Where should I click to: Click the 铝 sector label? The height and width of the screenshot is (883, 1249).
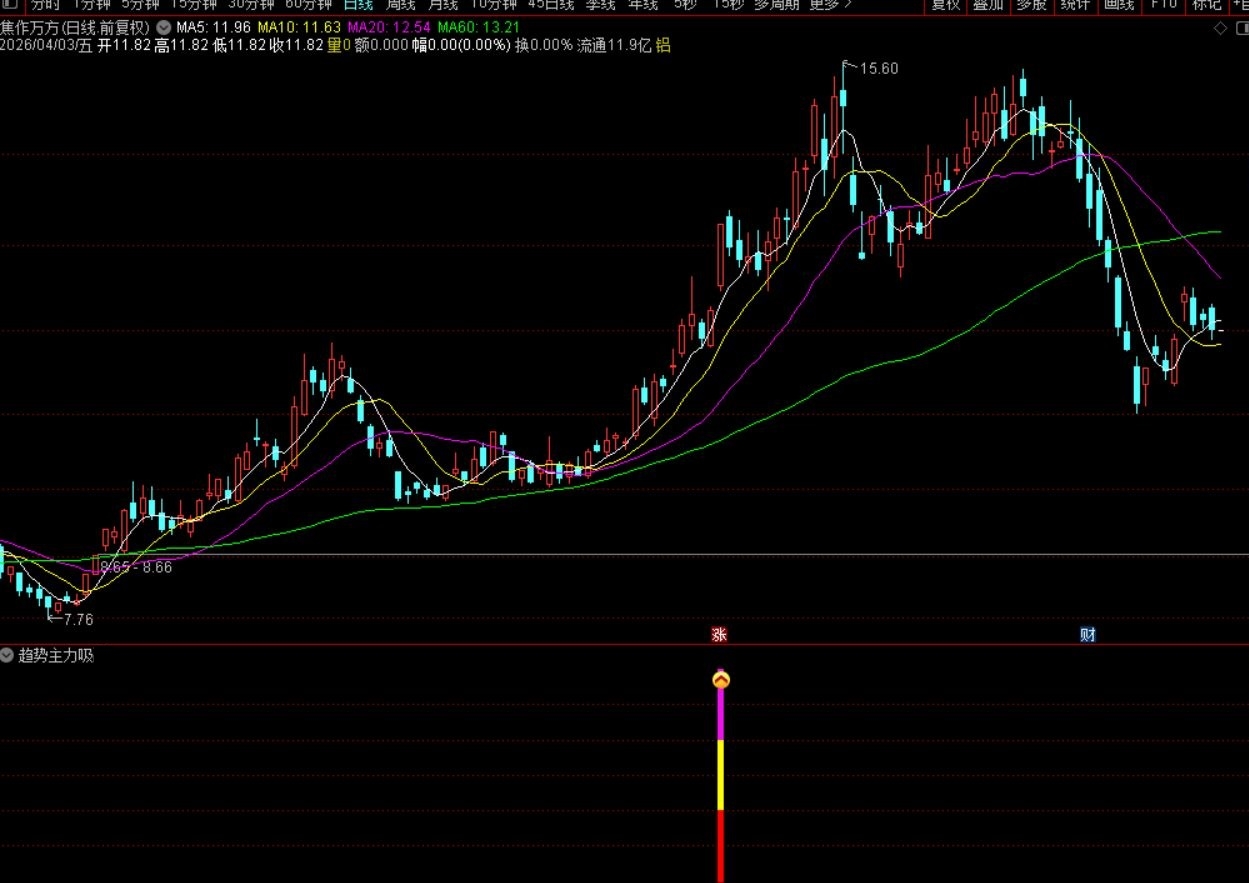(663, 46)
